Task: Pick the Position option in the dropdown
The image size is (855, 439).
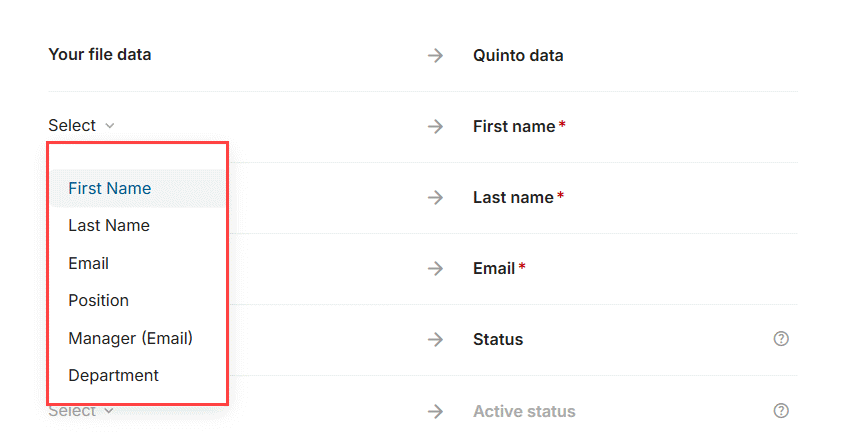Action: pos(98,300)
